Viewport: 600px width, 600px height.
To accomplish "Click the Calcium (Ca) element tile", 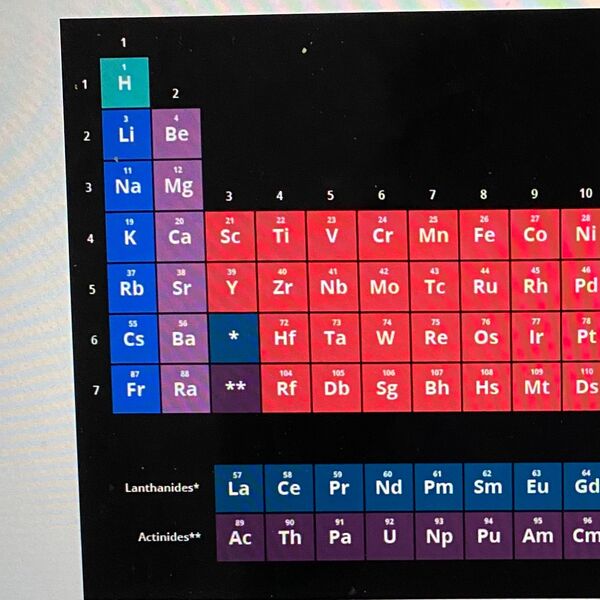I will 180,236.
